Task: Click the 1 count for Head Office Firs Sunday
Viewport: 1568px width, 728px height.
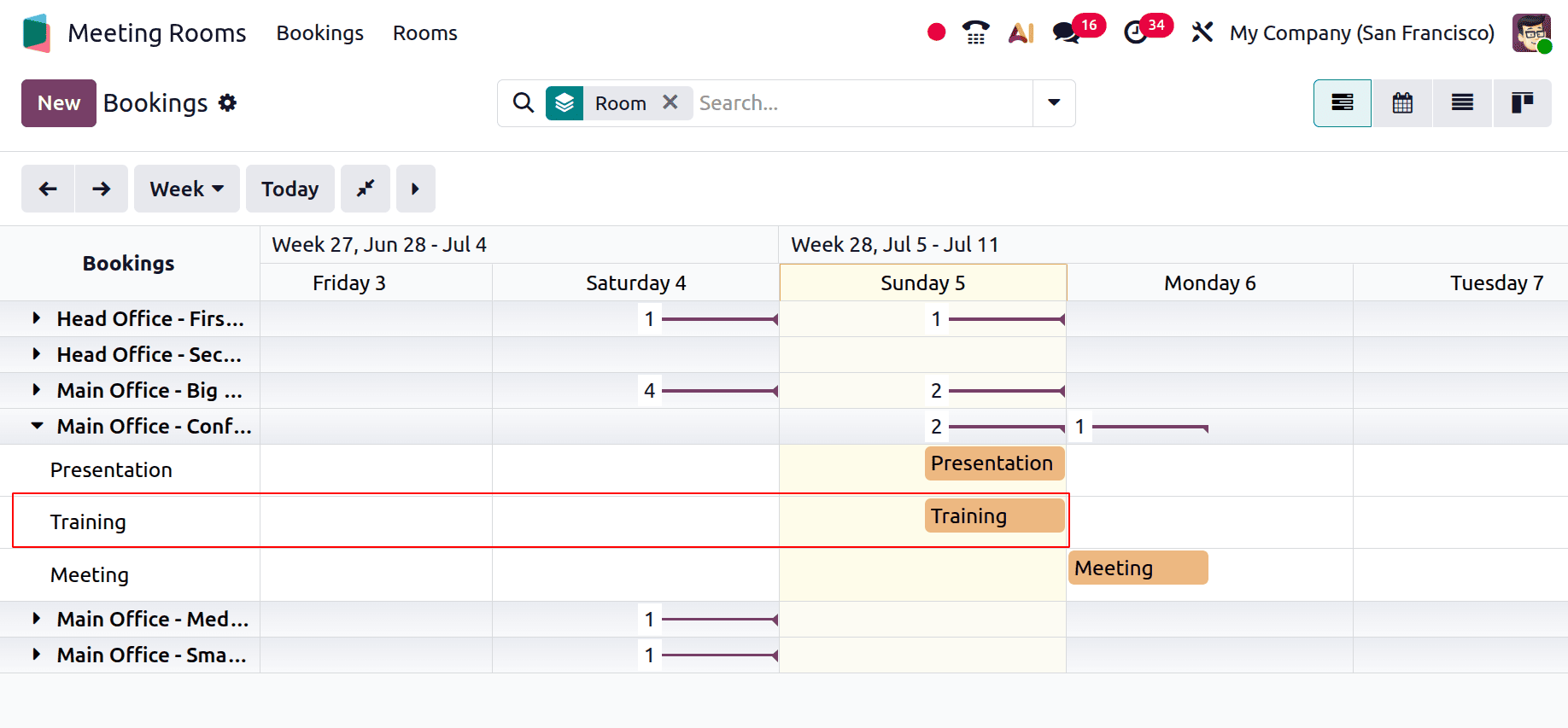Action: coord(936,318)
